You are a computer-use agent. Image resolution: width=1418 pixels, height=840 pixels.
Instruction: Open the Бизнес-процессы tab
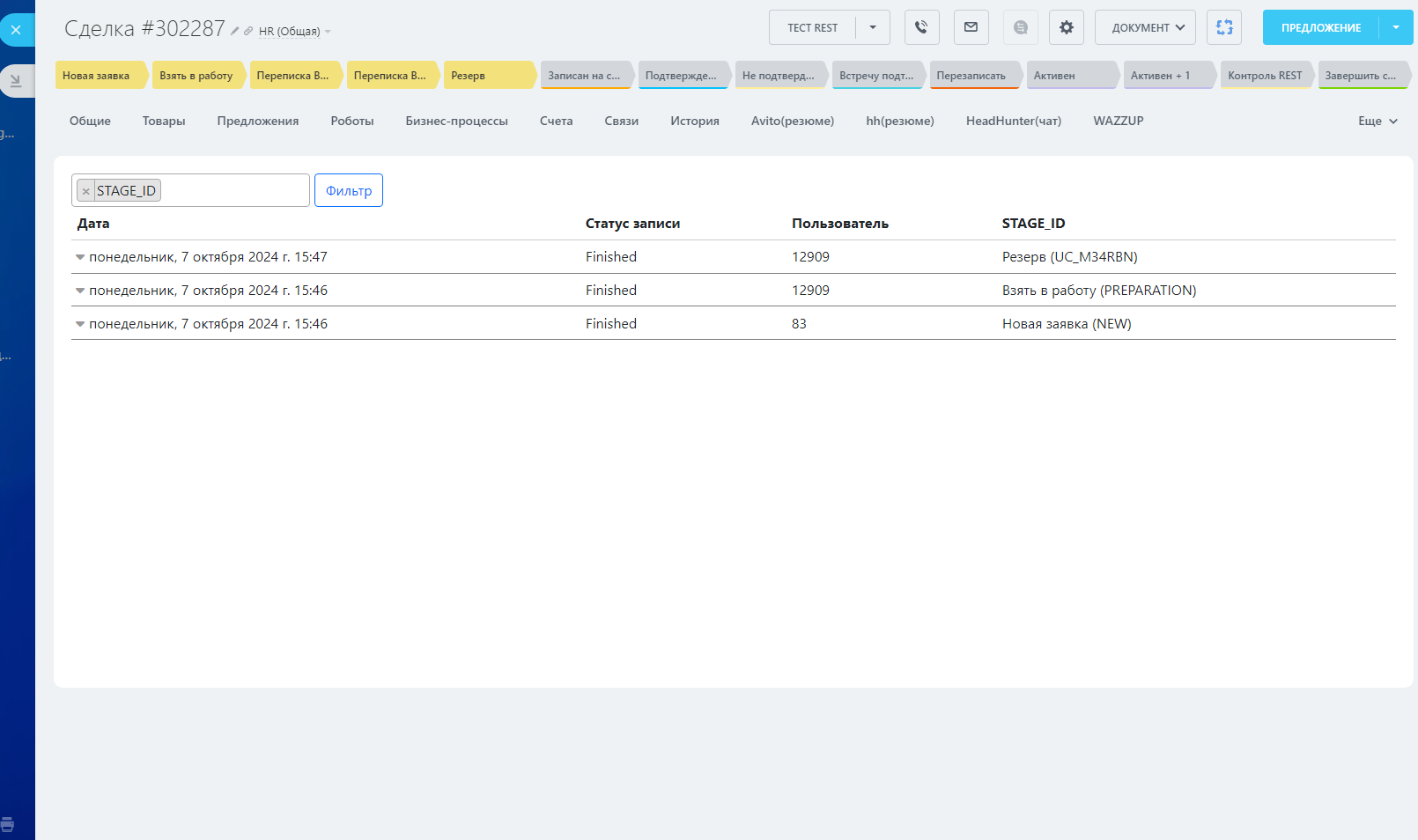coord(456,122)
